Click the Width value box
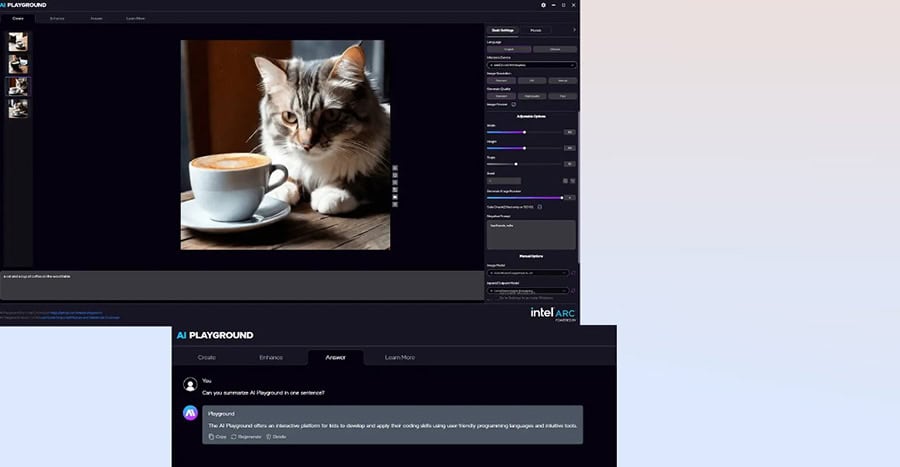Screen dimensions: 900x467 pos(570,132)
